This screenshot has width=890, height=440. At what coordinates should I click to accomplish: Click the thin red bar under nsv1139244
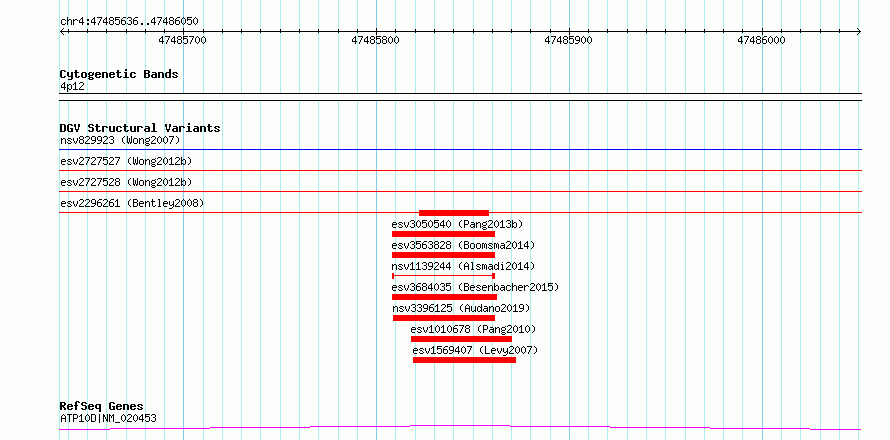click(443, 276)
